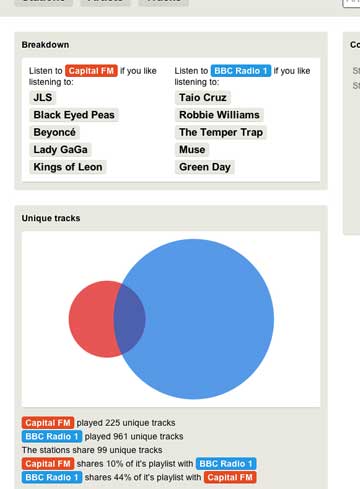The image size is (360, 489).
Task: Open Capital FM badge beside 225 unique tracks
Action: pos(48,423)
